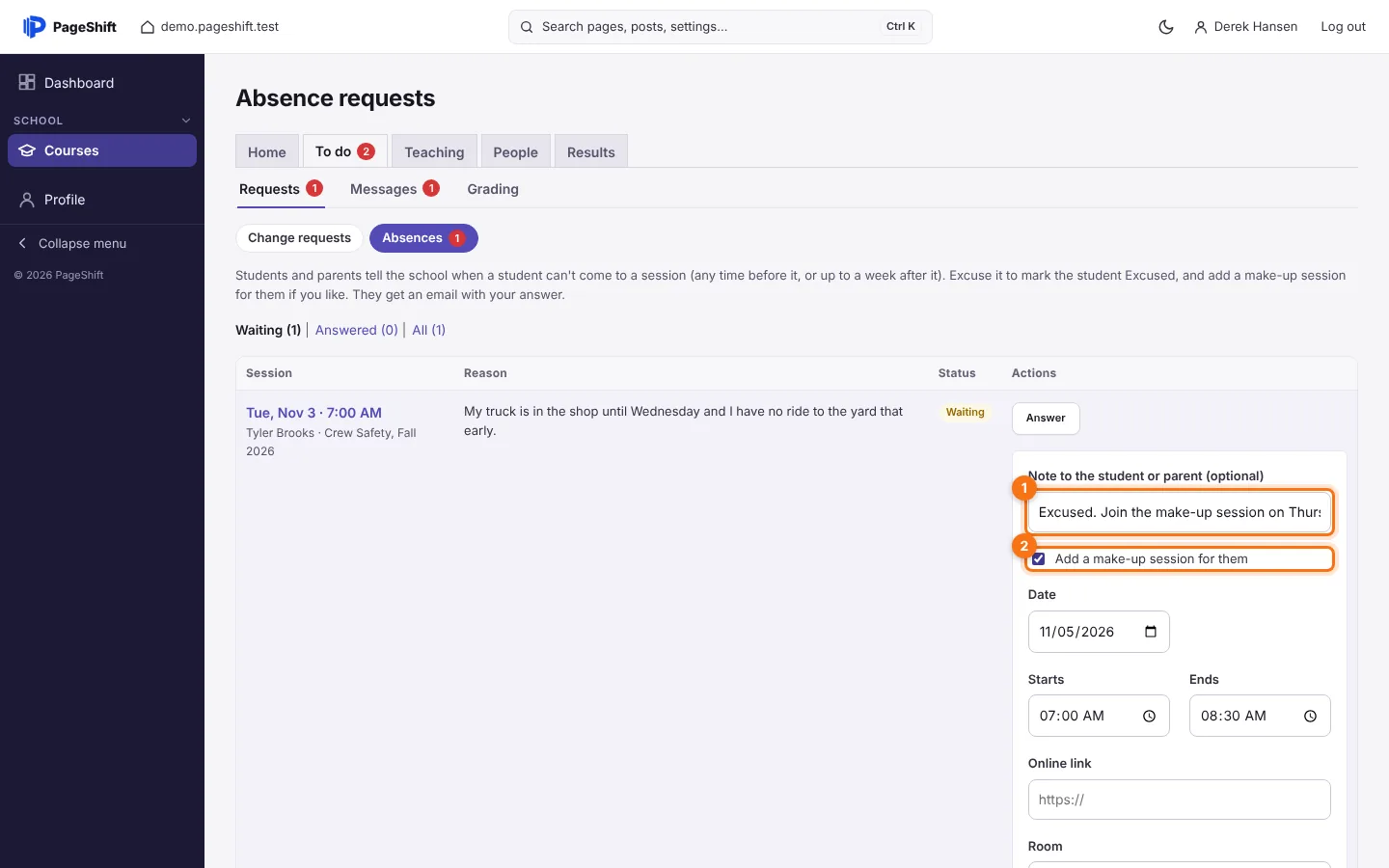Viewport: 1389px width, 868px height.
Task: Click the PageShift logo icon
Action: click(34, 27)
